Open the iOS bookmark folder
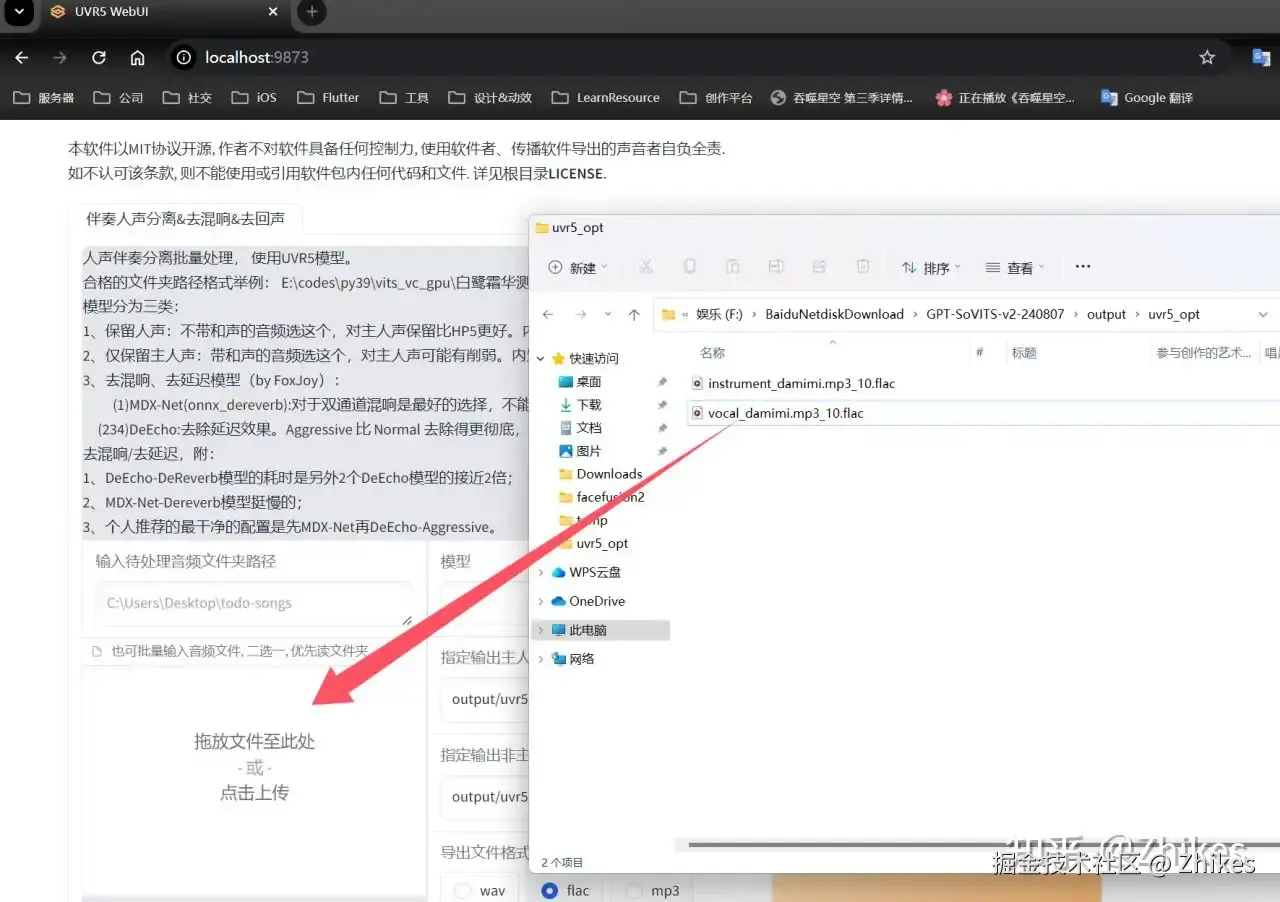1280x902 pixels. (254, 98)
